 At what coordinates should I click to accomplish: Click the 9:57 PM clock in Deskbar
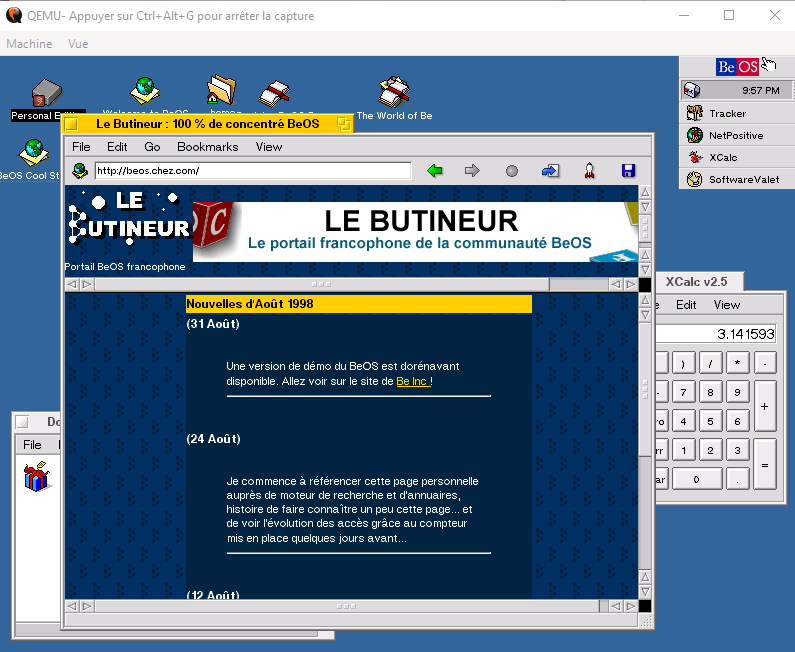click(x=761, y=91)
